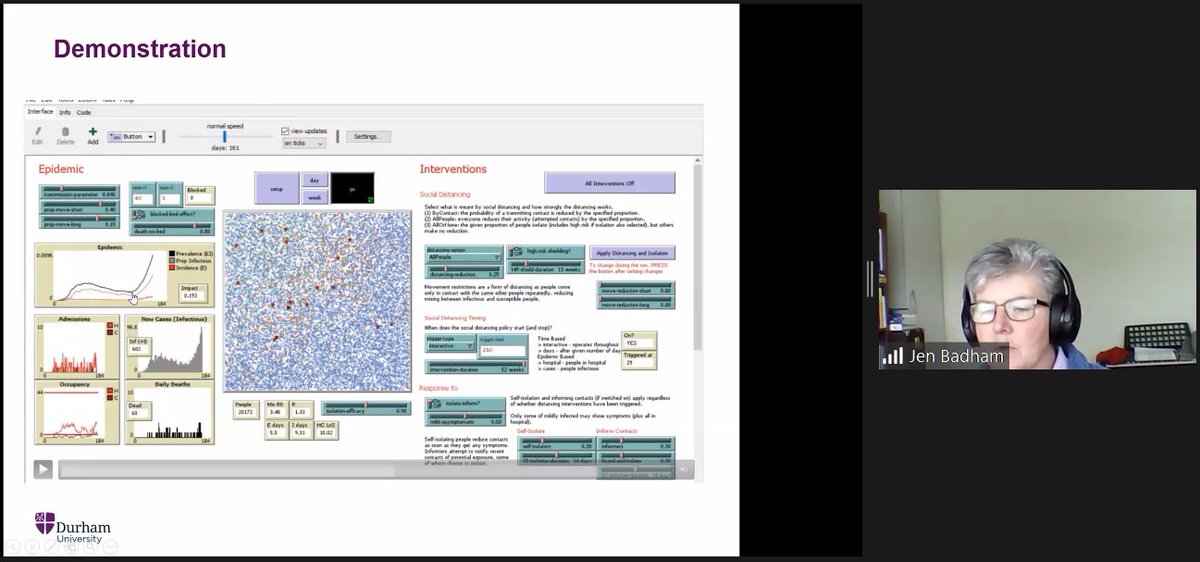The height and width of the screenshot is (562, 1200).
Task: Click the isolation-efficacy slider
Action: coord(364,410)
